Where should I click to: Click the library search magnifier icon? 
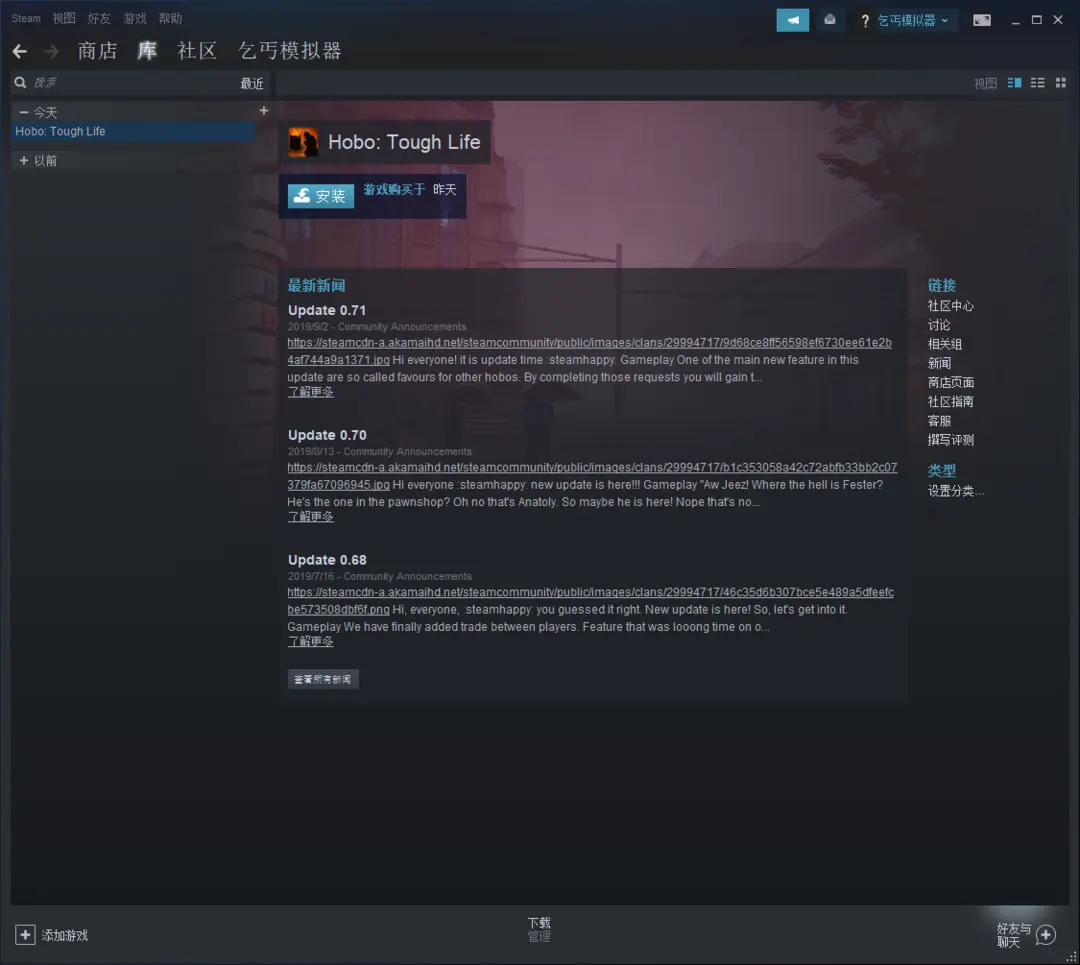(21, 83)
